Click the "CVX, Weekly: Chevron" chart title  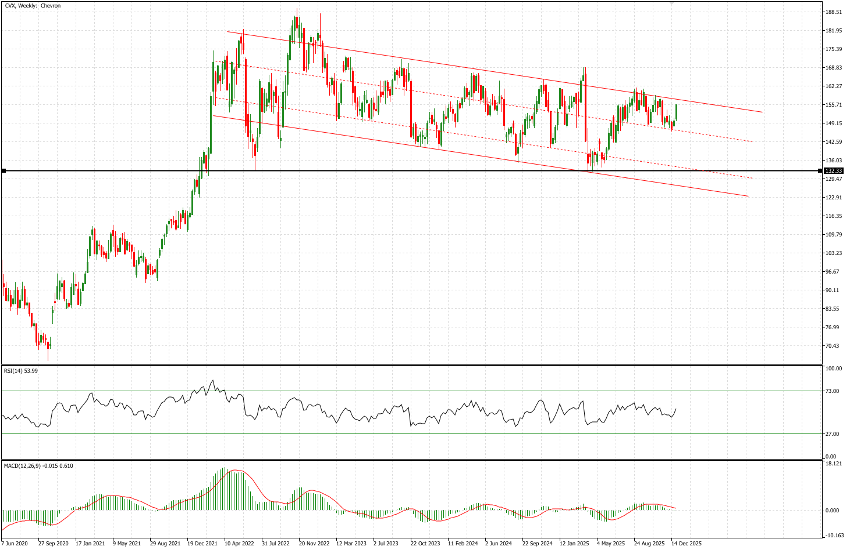pyautogui.click(x=31, y=5)
